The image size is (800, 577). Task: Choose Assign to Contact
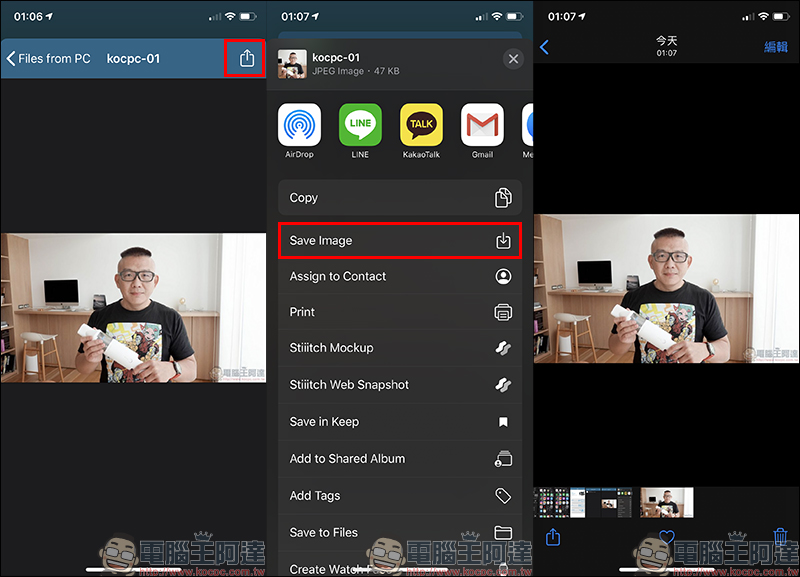coord(400,276)
